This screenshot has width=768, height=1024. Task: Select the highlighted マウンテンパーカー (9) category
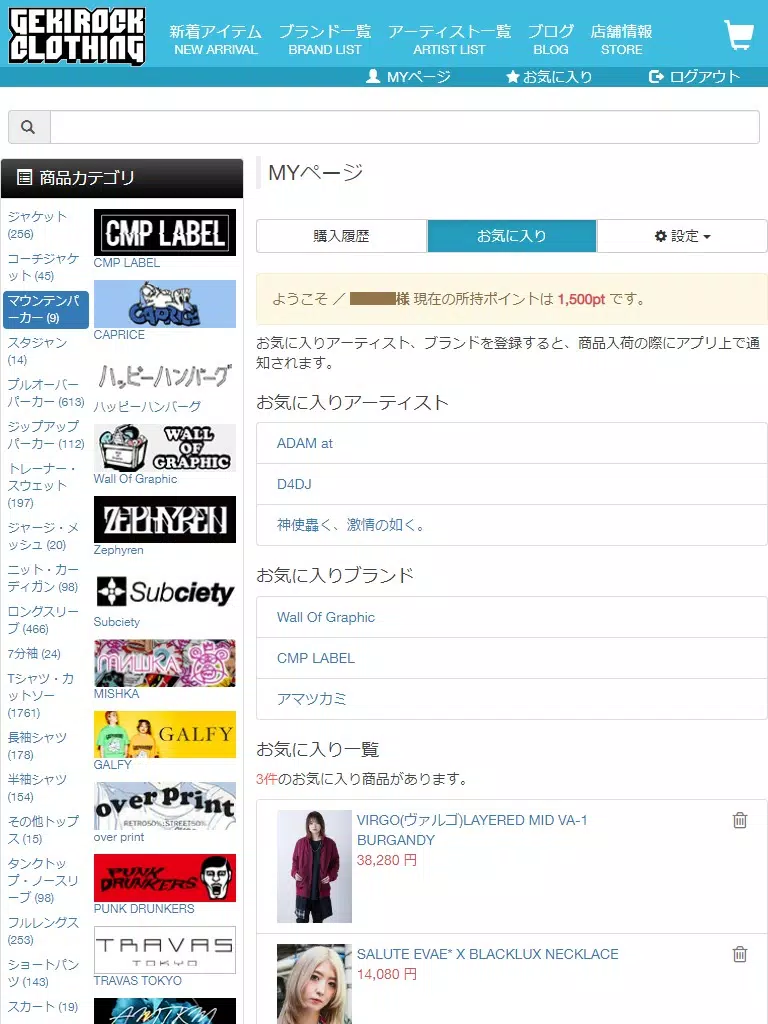46,309
